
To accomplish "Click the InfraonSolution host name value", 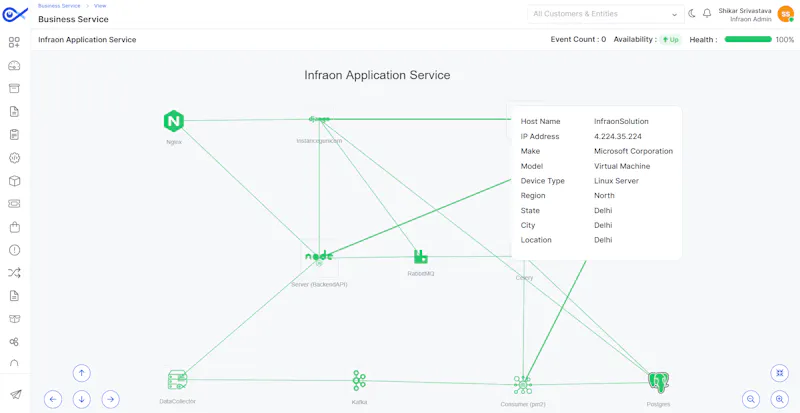I will pos(621,122).
